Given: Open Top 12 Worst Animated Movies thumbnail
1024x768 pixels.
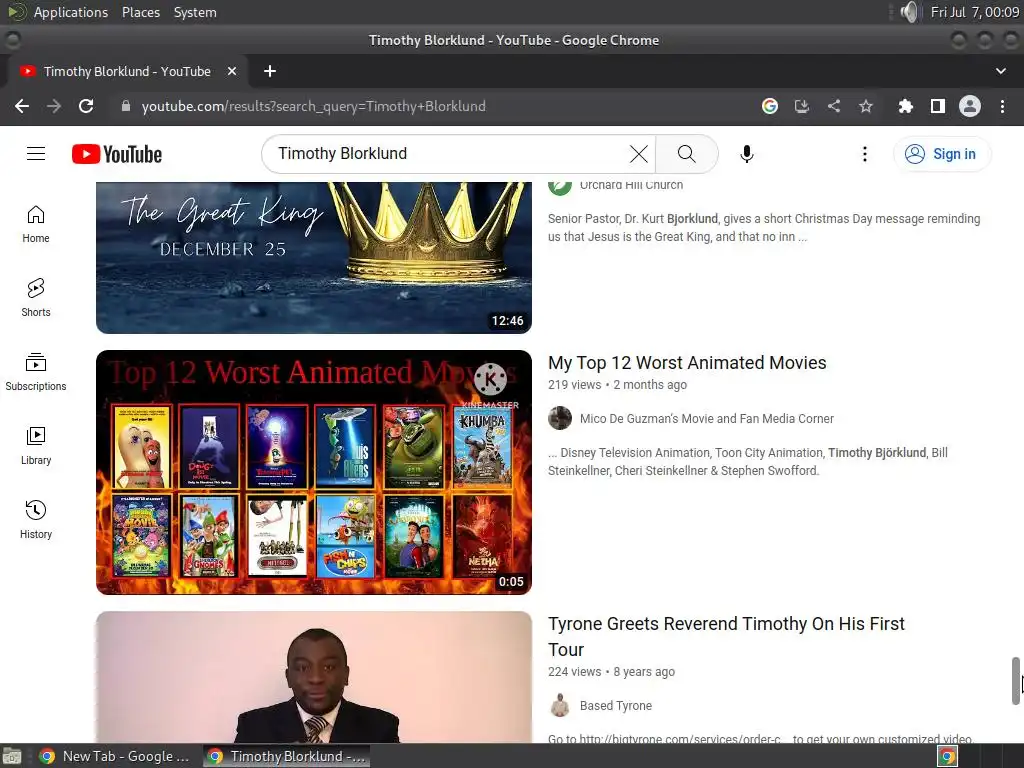Looking at the screenshot, I should click(313, 472).
